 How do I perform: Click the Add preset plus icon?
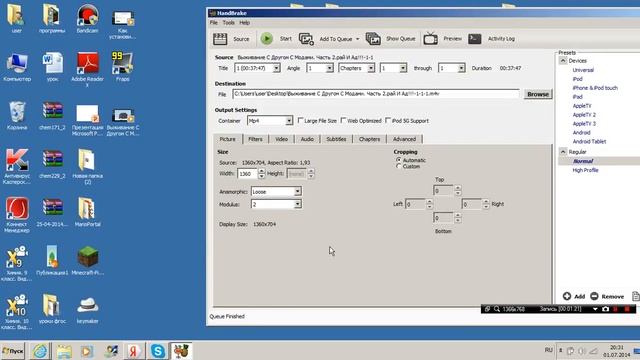567,296
